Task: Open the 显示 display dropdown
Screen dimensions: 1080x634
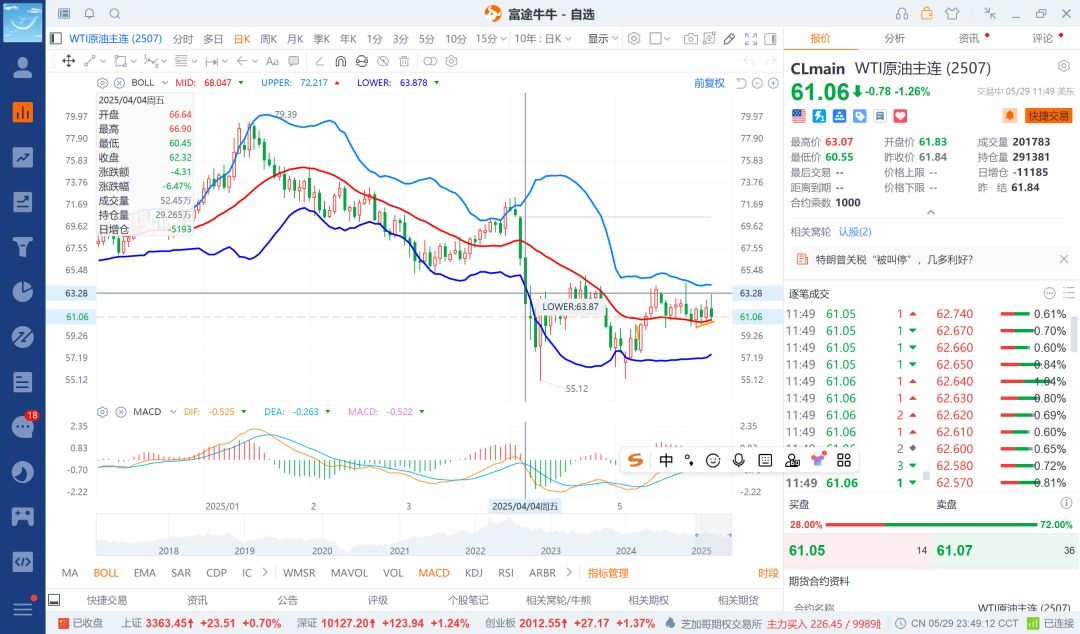Action: tap(603, 39)
